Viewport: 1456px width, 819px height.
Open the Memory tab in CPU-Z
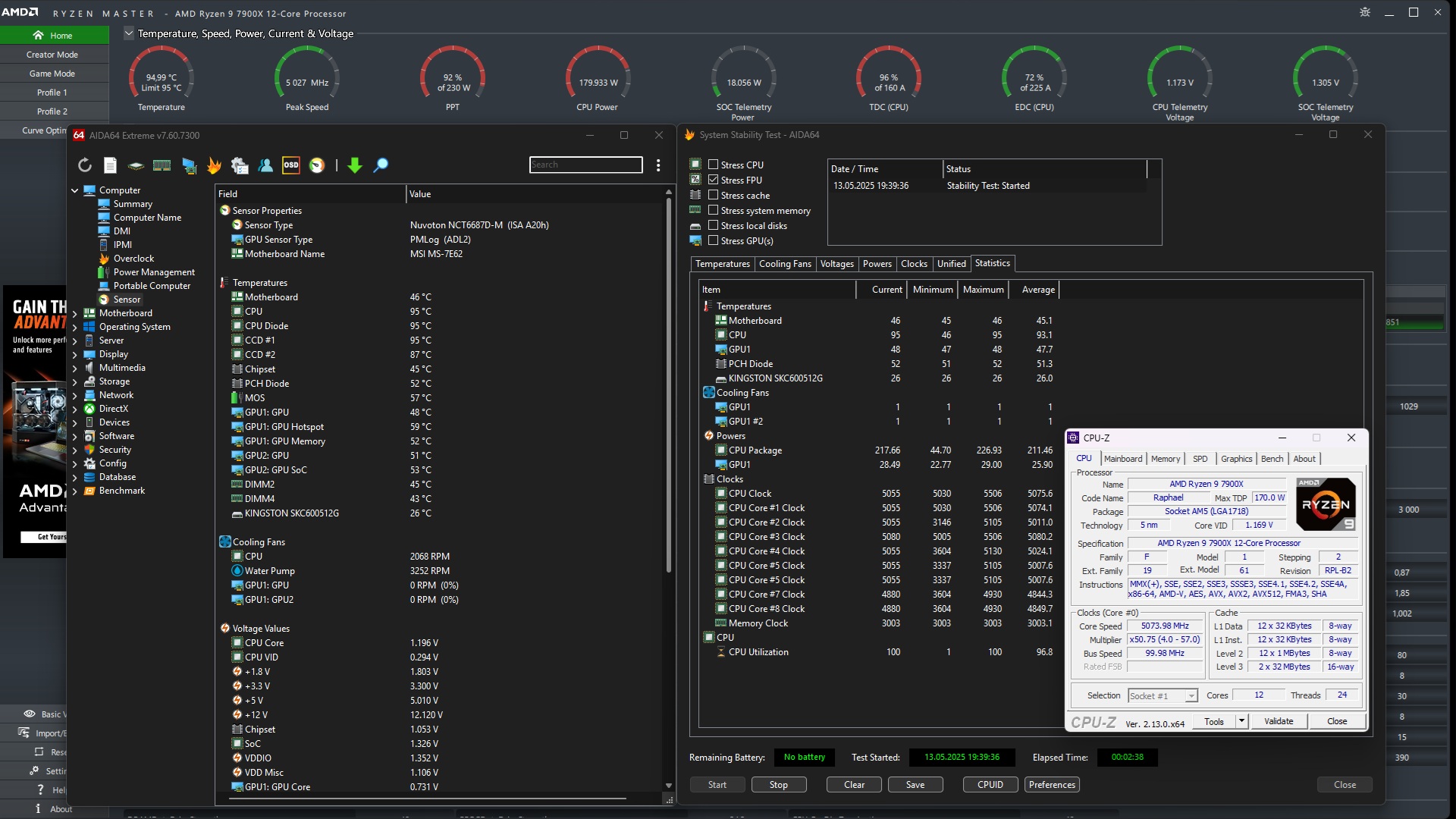pyautogui.click(x=1166, y=459)
